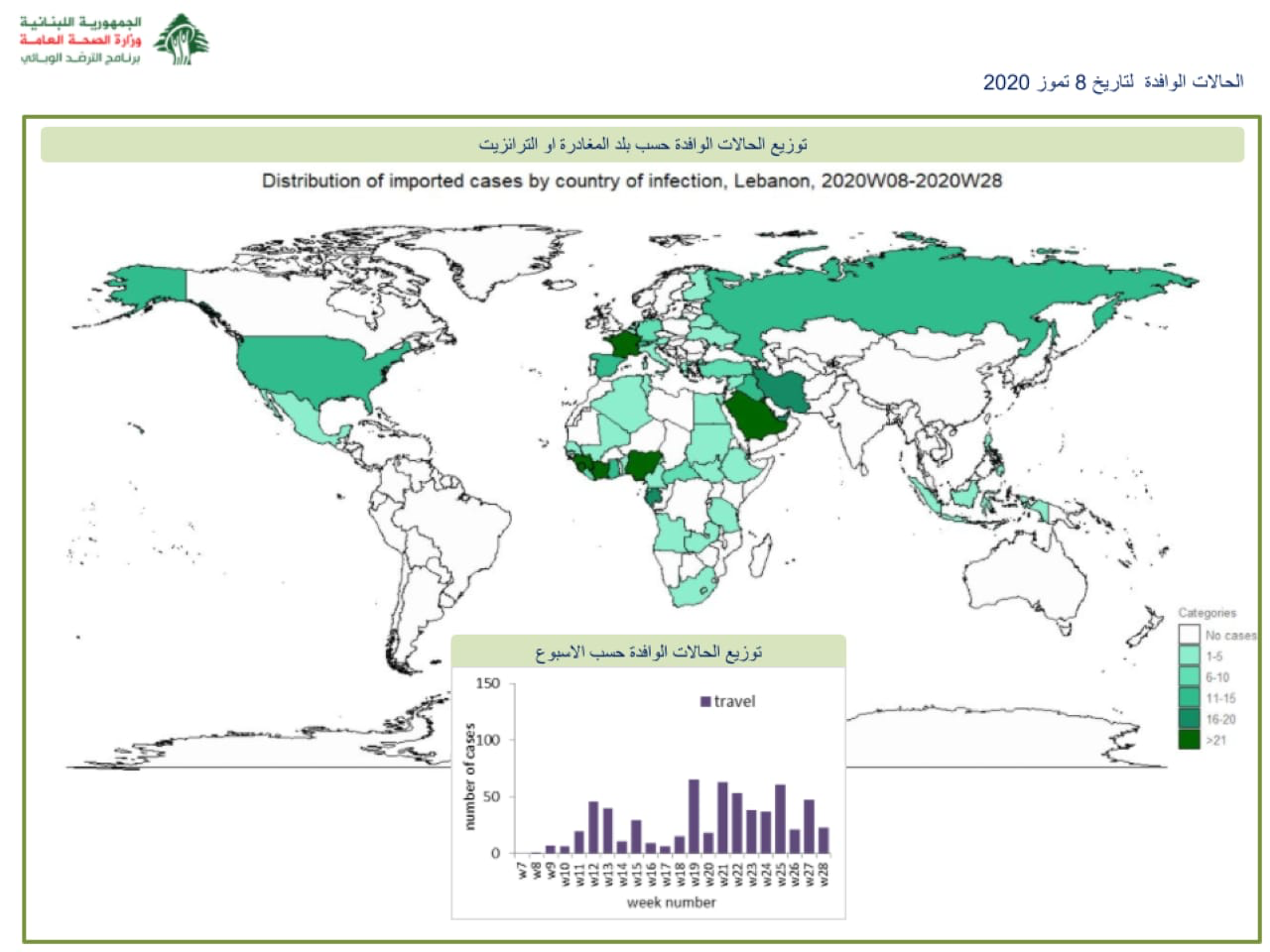Image resolution: width=1270 pixels, height=952 pixels.
Task: Click the purple travel legend marker
Action: tap(705, 701)
